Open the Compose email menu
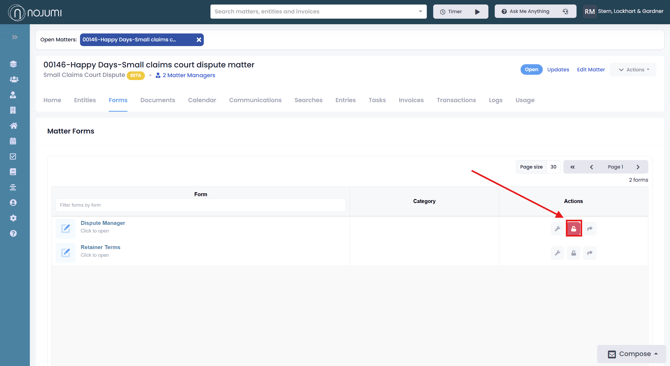The width and height of the screenshot is (670, 366). (632, 354)
